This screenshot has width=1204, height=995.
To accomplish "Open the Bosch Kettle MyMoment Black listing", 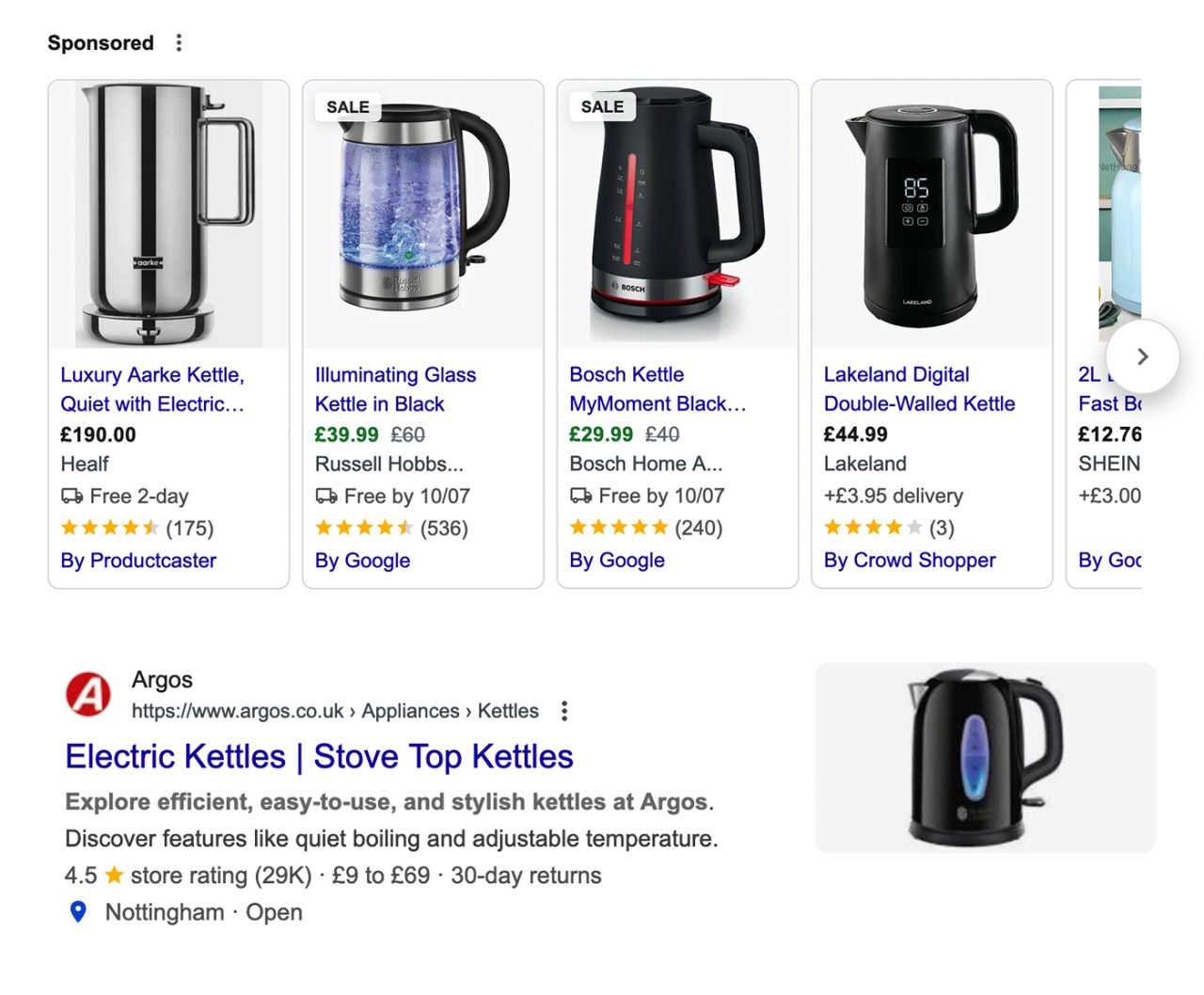I will pyautogui.click(x=657, y=389).
